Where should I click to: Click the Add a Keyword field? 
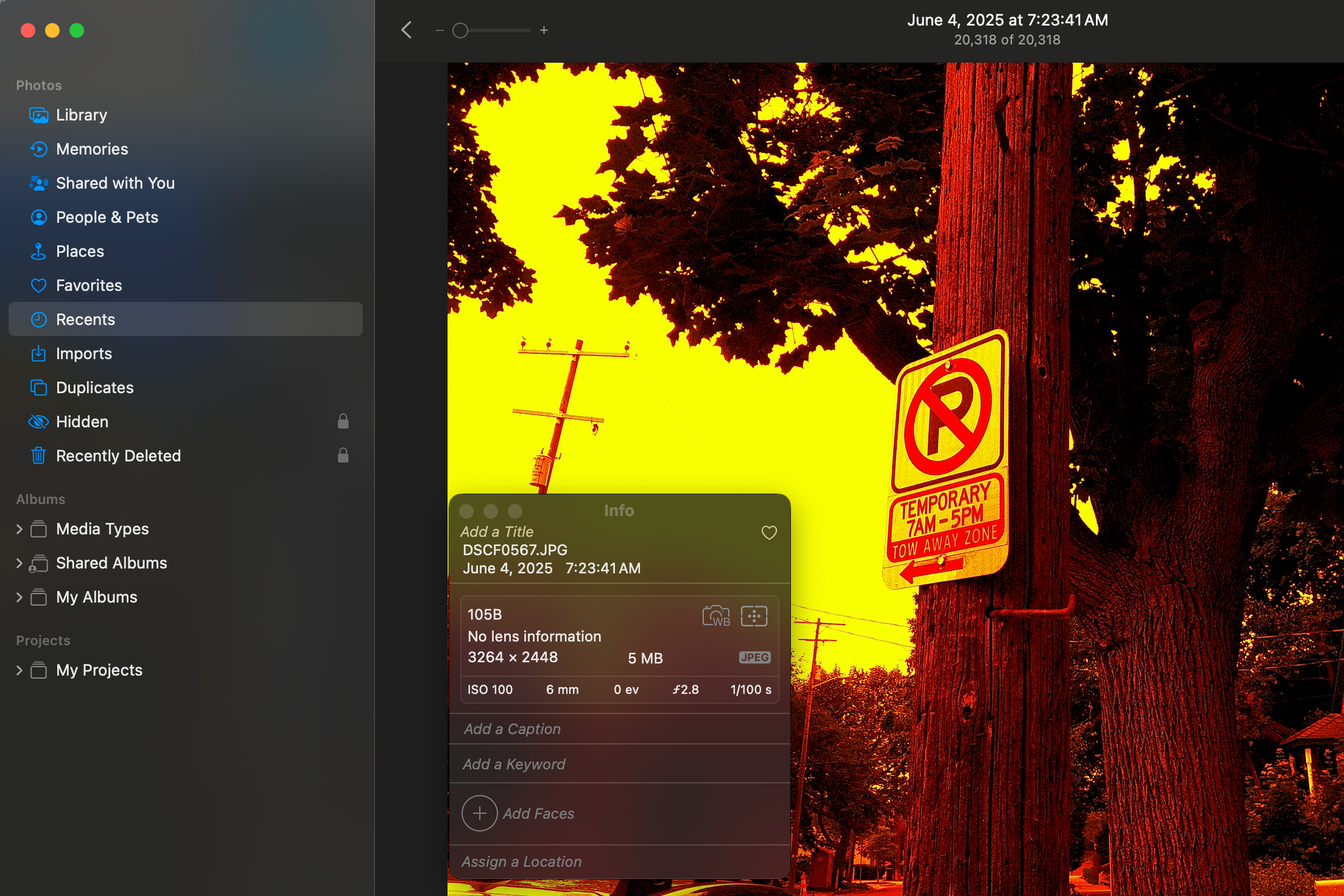click(x=514, y=764)
